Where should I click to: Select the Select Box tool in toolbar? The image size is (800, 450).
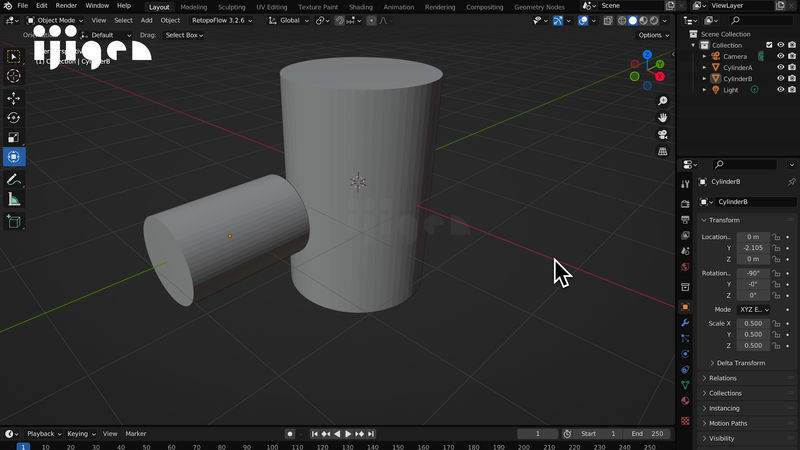point(14,56)
